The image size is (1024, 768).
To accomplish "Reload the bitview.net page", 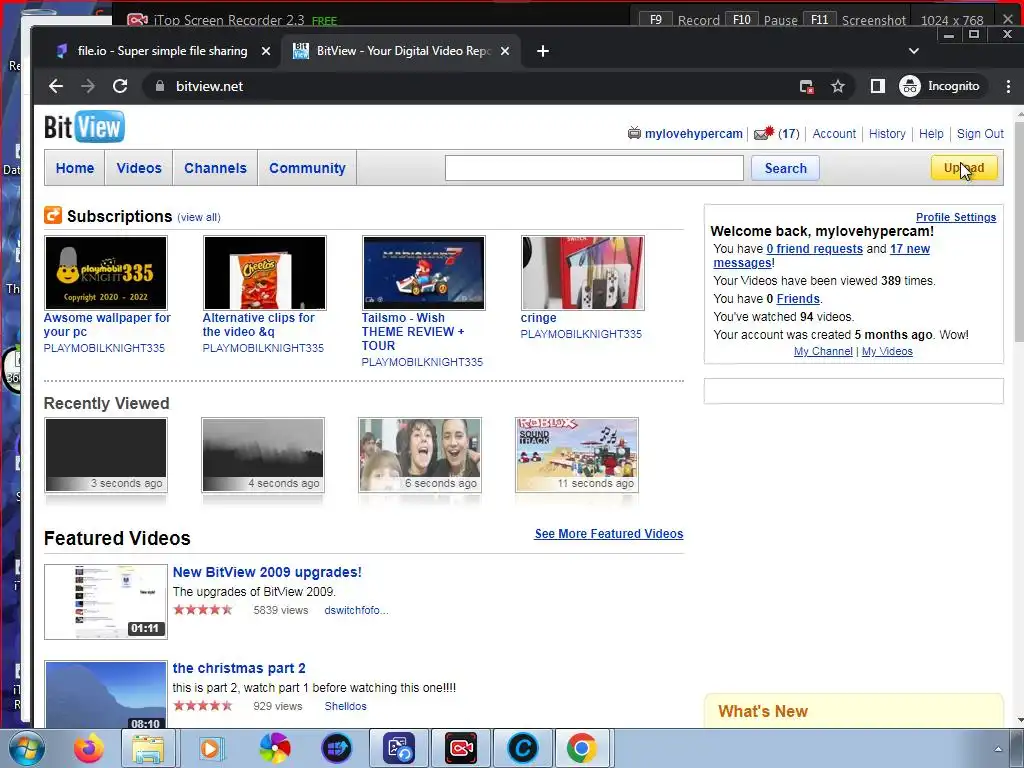I will (x=120, y=86).
